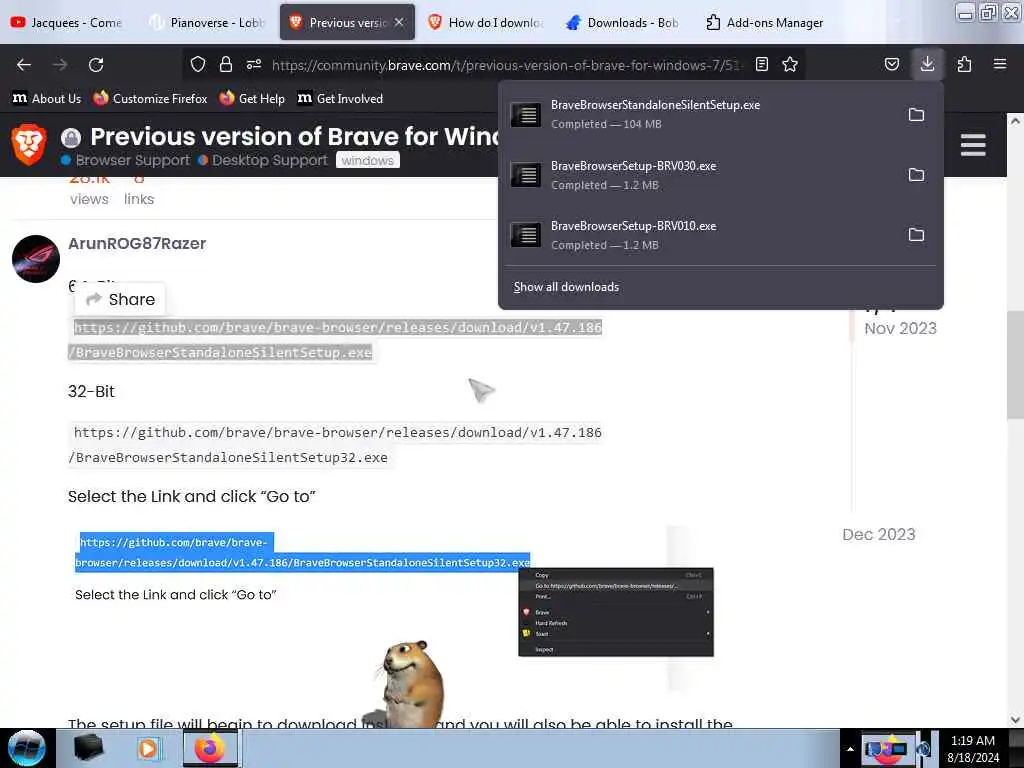The width and height of the screenshot is (1024, 768).
Task: Show BraveBrowserStandaloneSilentSetup.exe in its folder
Action: click(916, 115)
